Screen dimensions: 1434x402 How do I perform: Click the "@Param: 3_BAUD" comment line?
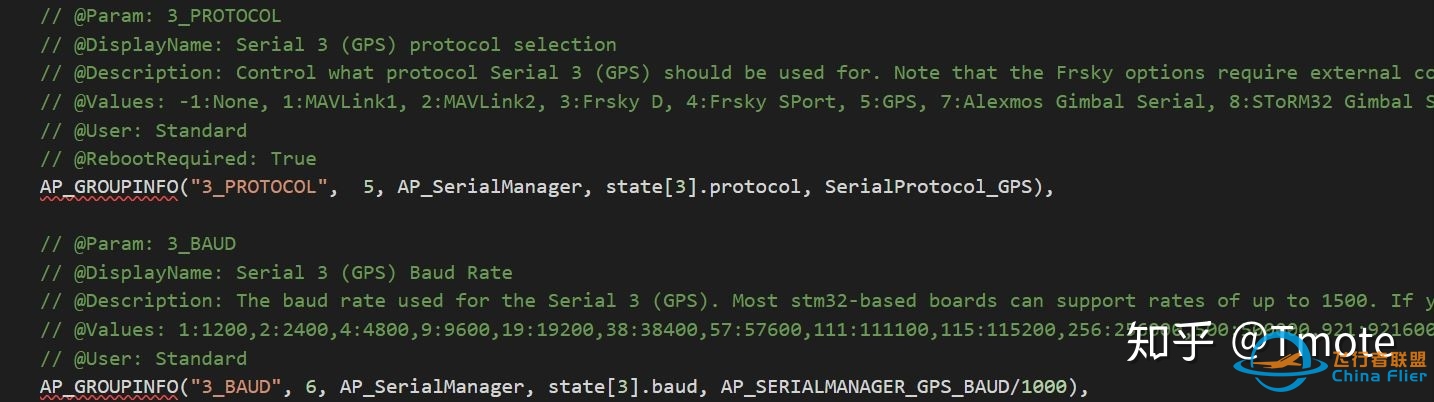[x=138, y=244]
